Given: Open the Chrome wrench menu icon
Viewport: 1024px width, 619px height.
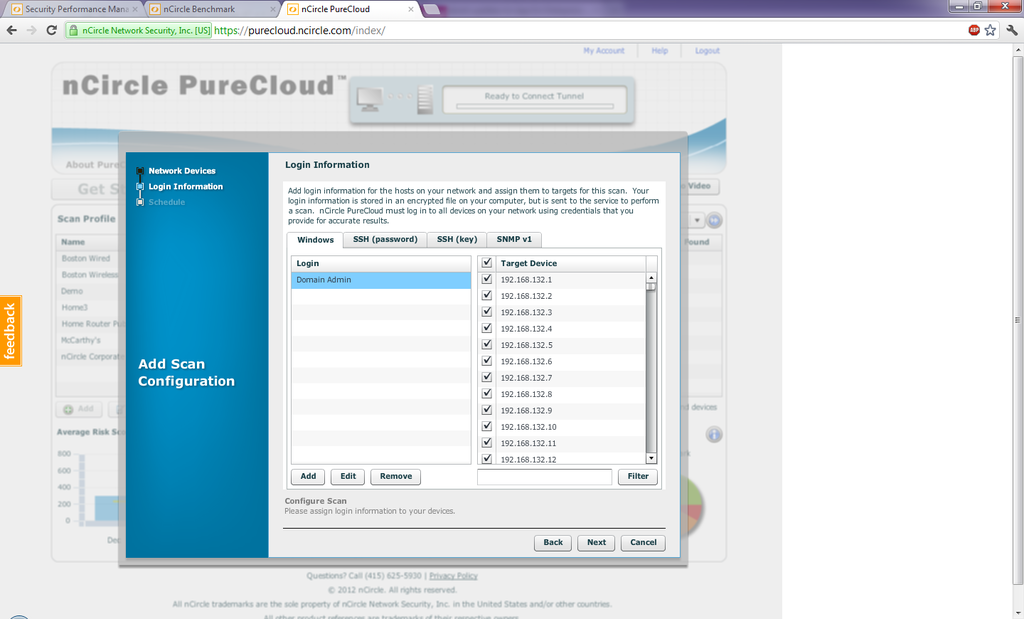Looking at the screenshot, I should 1011,30.
